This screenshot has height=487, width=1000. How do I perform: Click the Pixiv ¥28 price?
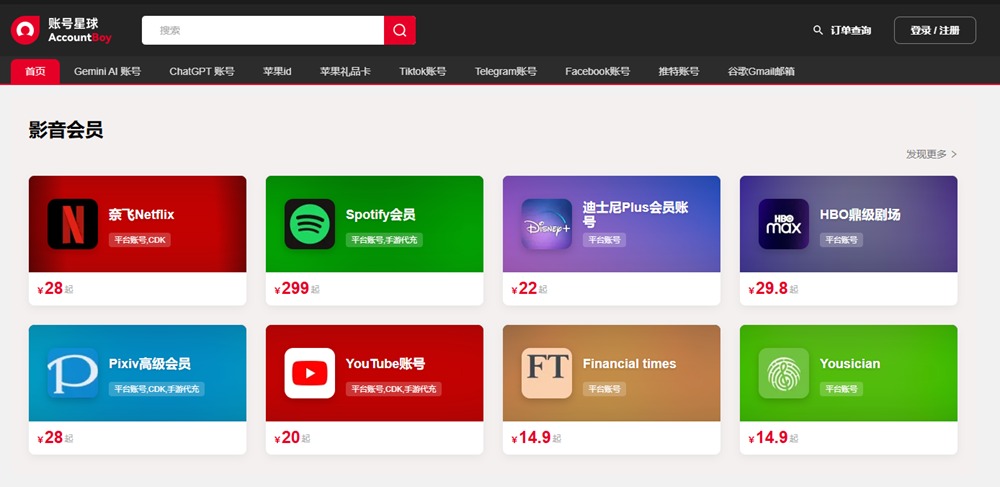(50, 438)
